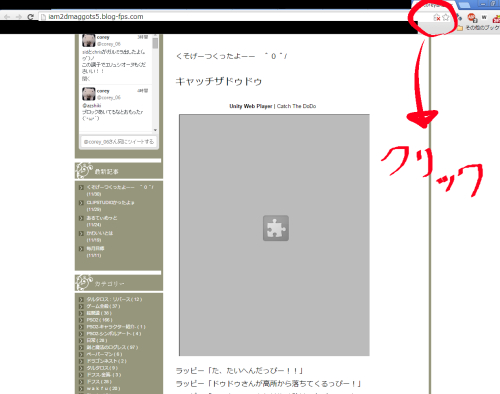Click the Catch The DoDo link

point(296,106)
